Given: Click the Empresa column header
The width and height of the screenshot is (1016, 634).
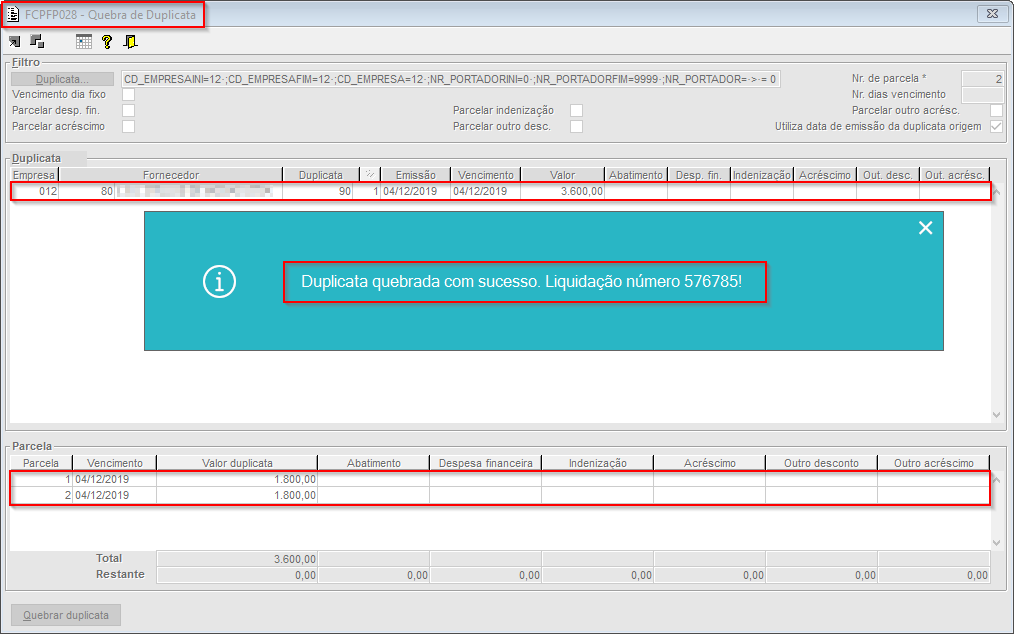Looking at the screenshot, I should tap(34, 174).
